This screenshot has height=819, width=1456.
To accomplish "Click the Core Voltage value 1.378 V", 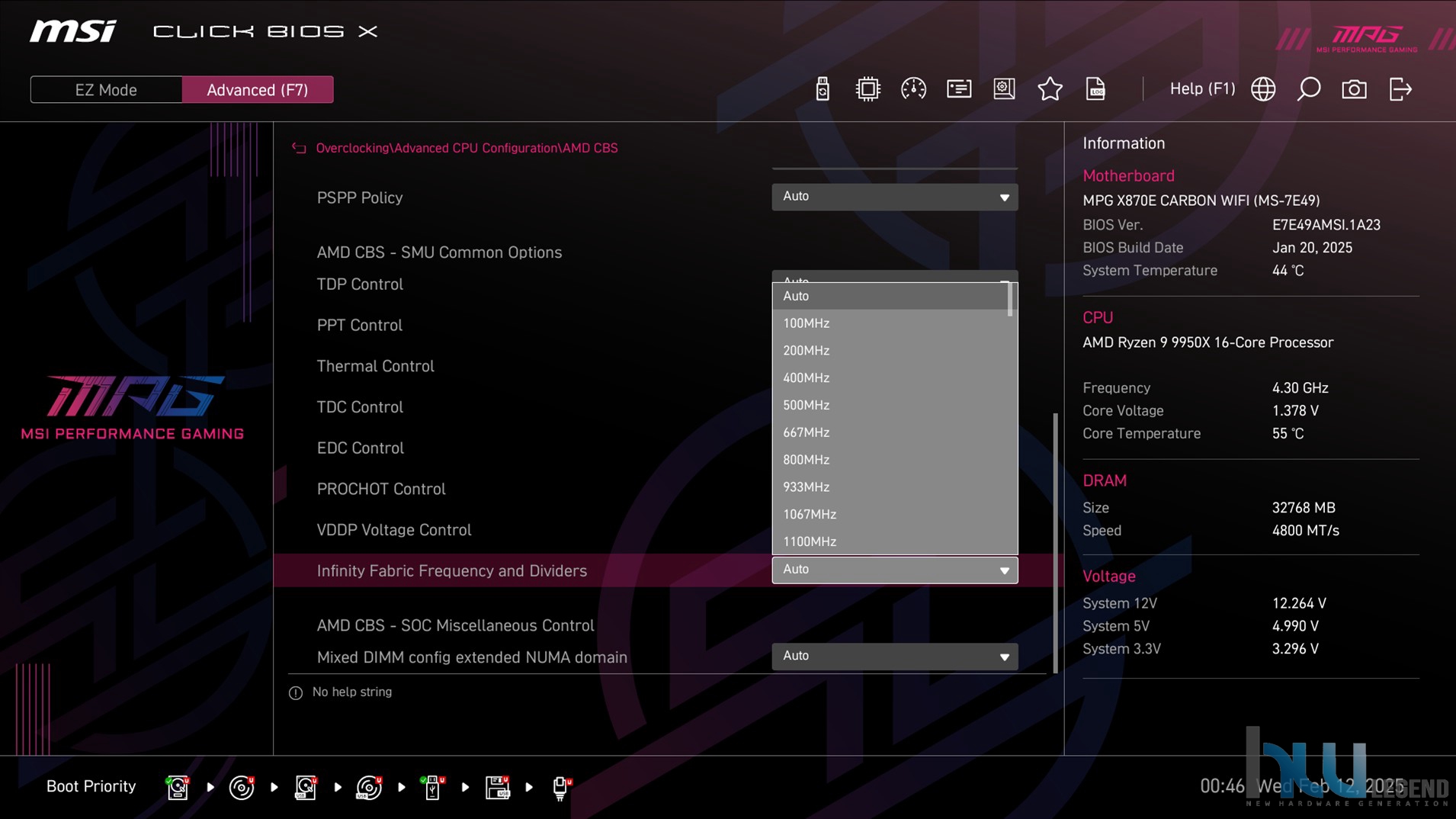I will click(1295, 411).
